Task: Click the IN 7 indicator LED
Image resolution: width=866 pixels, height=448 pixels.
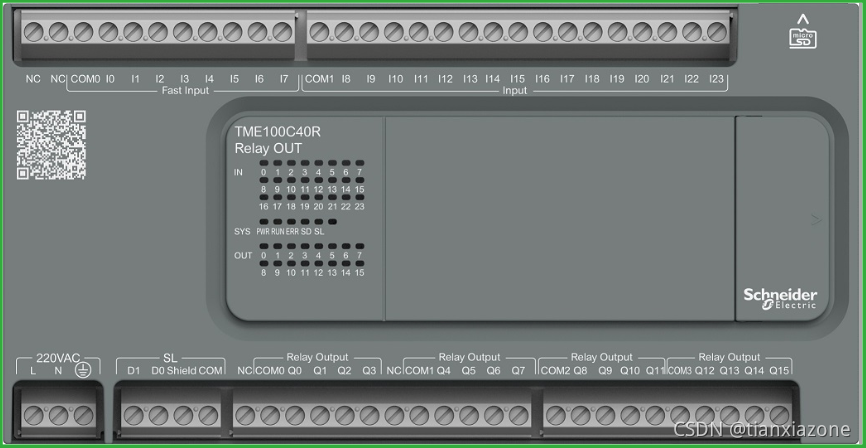Action: 360,163
